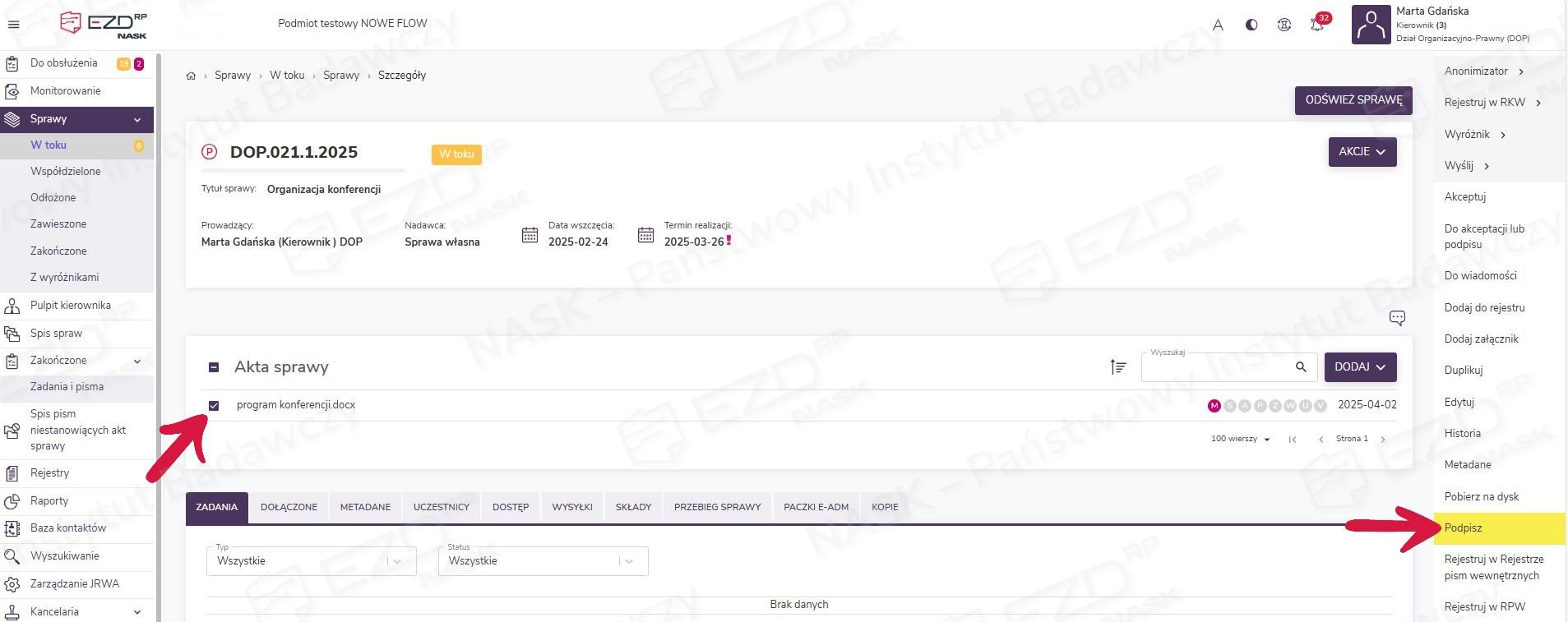Open the DODAJ dropdown button
The height and width of the screenshot is (622, 1568).
(x=1360, y=367)
